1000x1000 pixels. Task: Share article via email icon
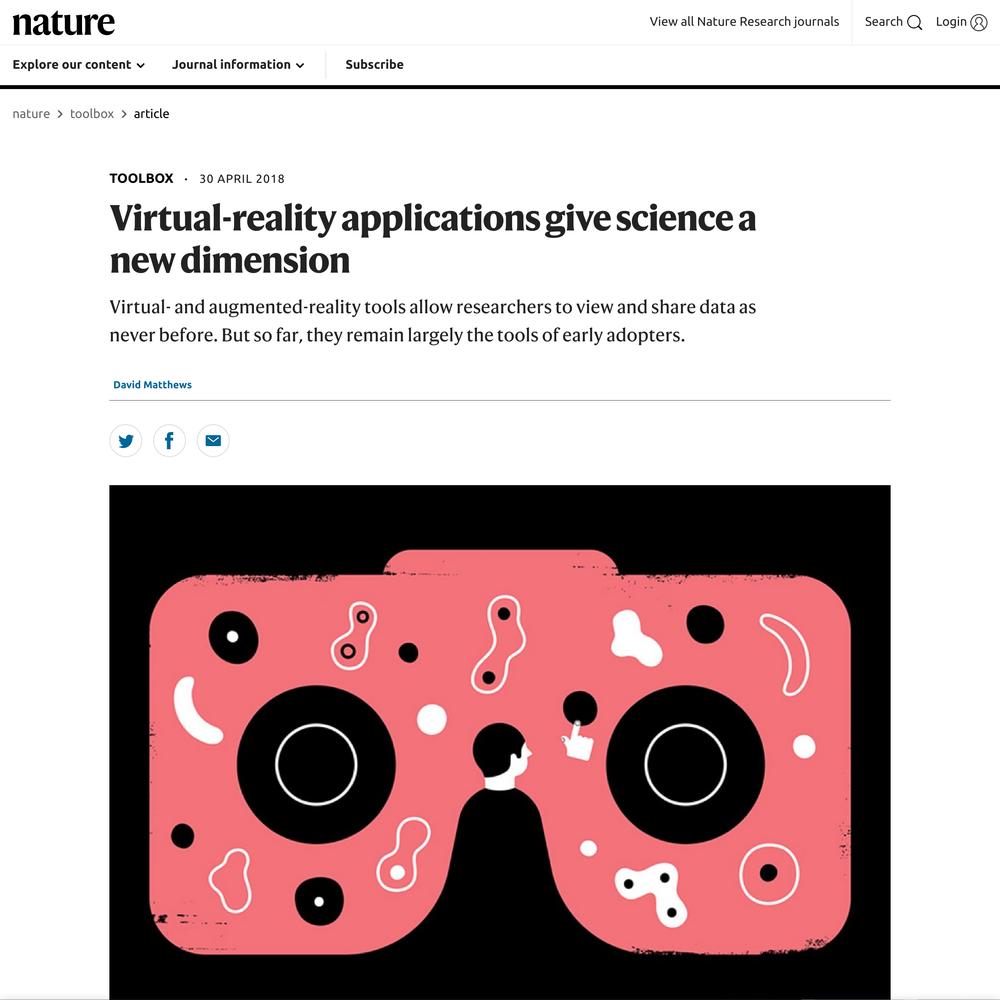213,441
